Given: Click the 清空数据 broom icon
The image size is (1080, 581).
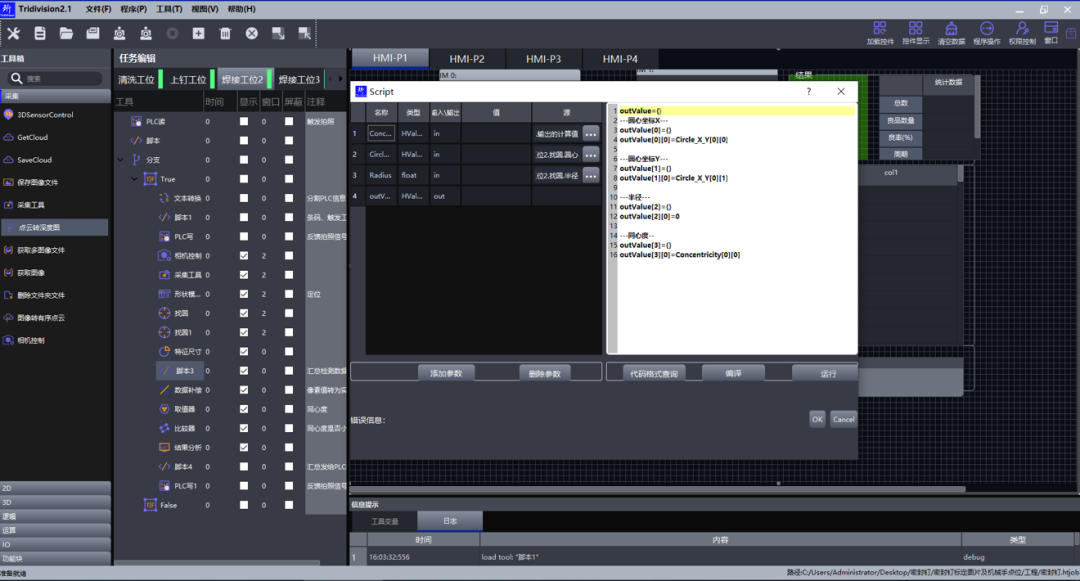Looking at the screenshot, I should coord(951,29).
